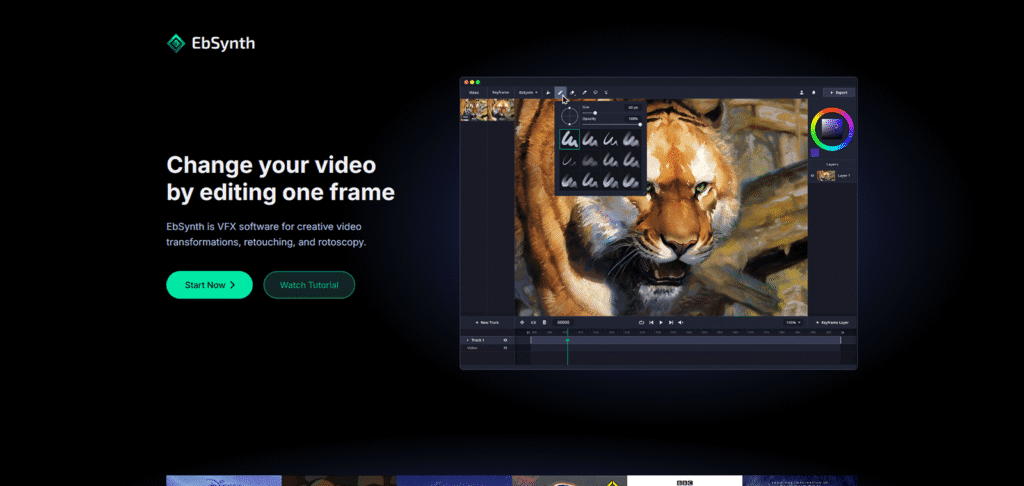
Task: Toggle the loop playback icon
Action: tap(641, 323)
